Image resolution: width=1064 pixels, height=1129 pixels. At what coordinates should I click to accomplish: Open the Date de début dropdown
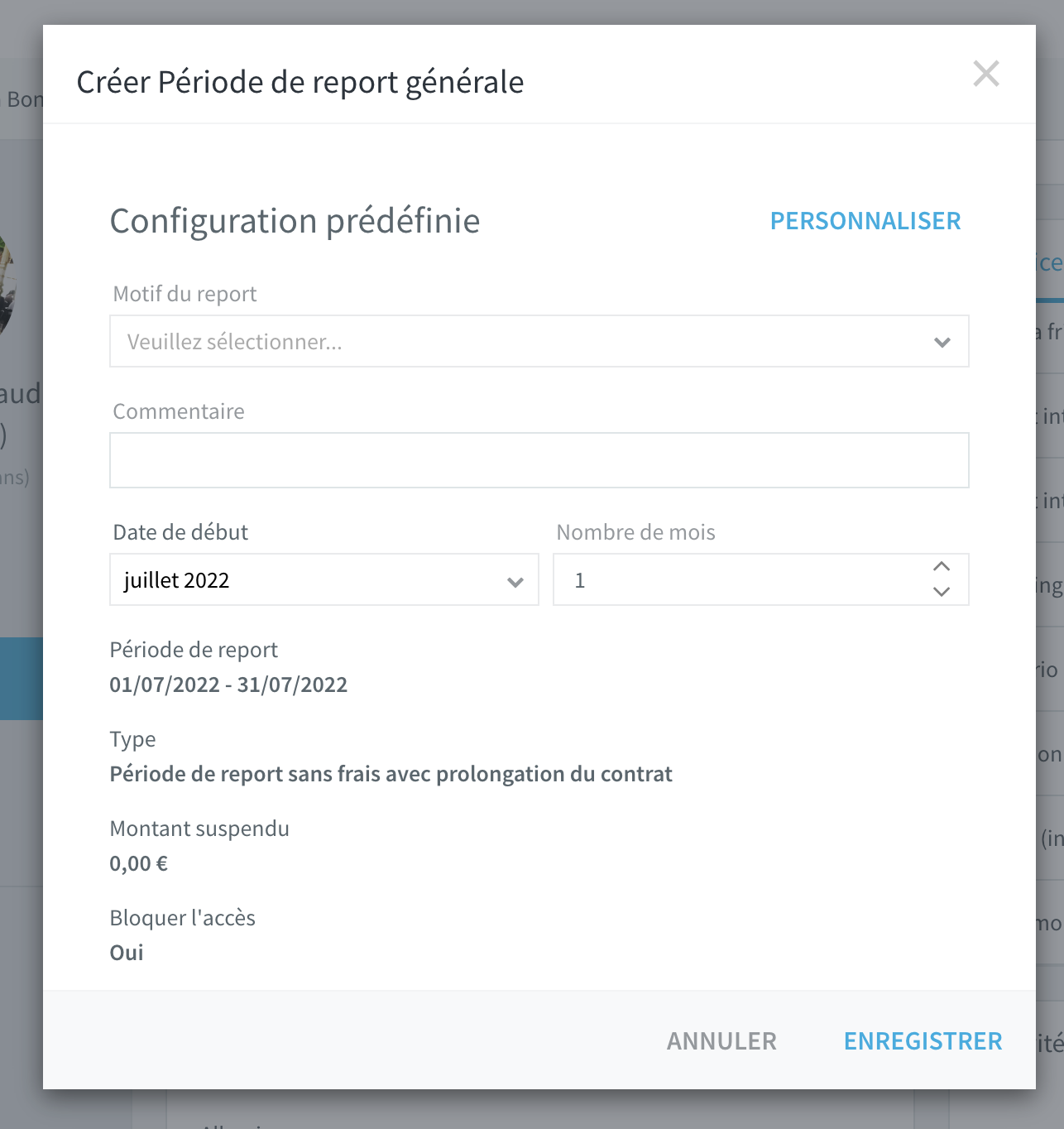pyautogui.click(x=324, y=579)
